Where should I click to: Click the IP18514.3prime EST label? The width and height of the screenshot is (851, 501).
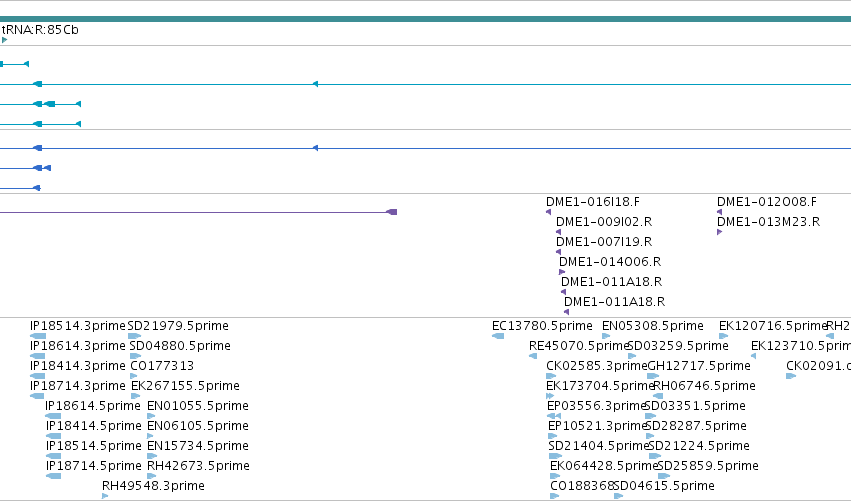click(77, 326)
